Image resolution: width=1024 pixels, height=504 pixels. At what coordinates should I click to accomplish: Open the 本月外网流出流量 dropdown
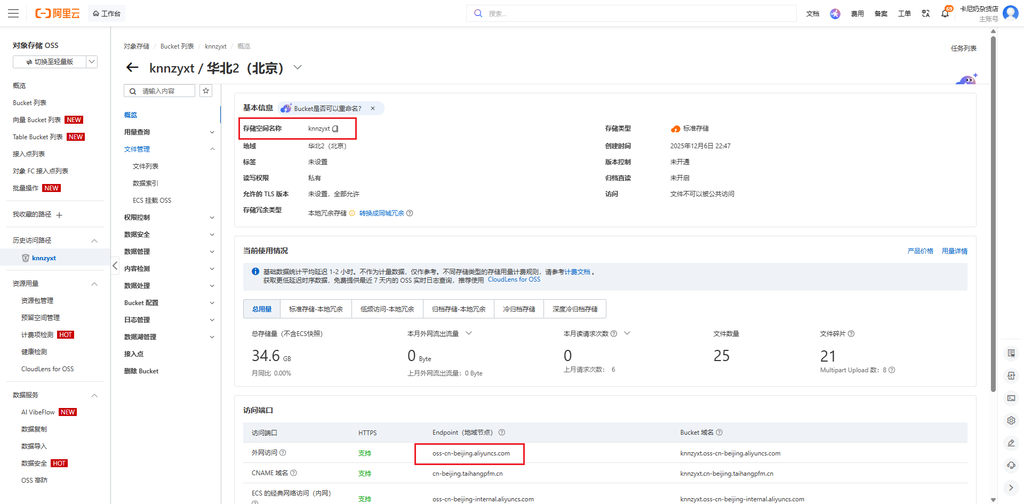point(468,334)
